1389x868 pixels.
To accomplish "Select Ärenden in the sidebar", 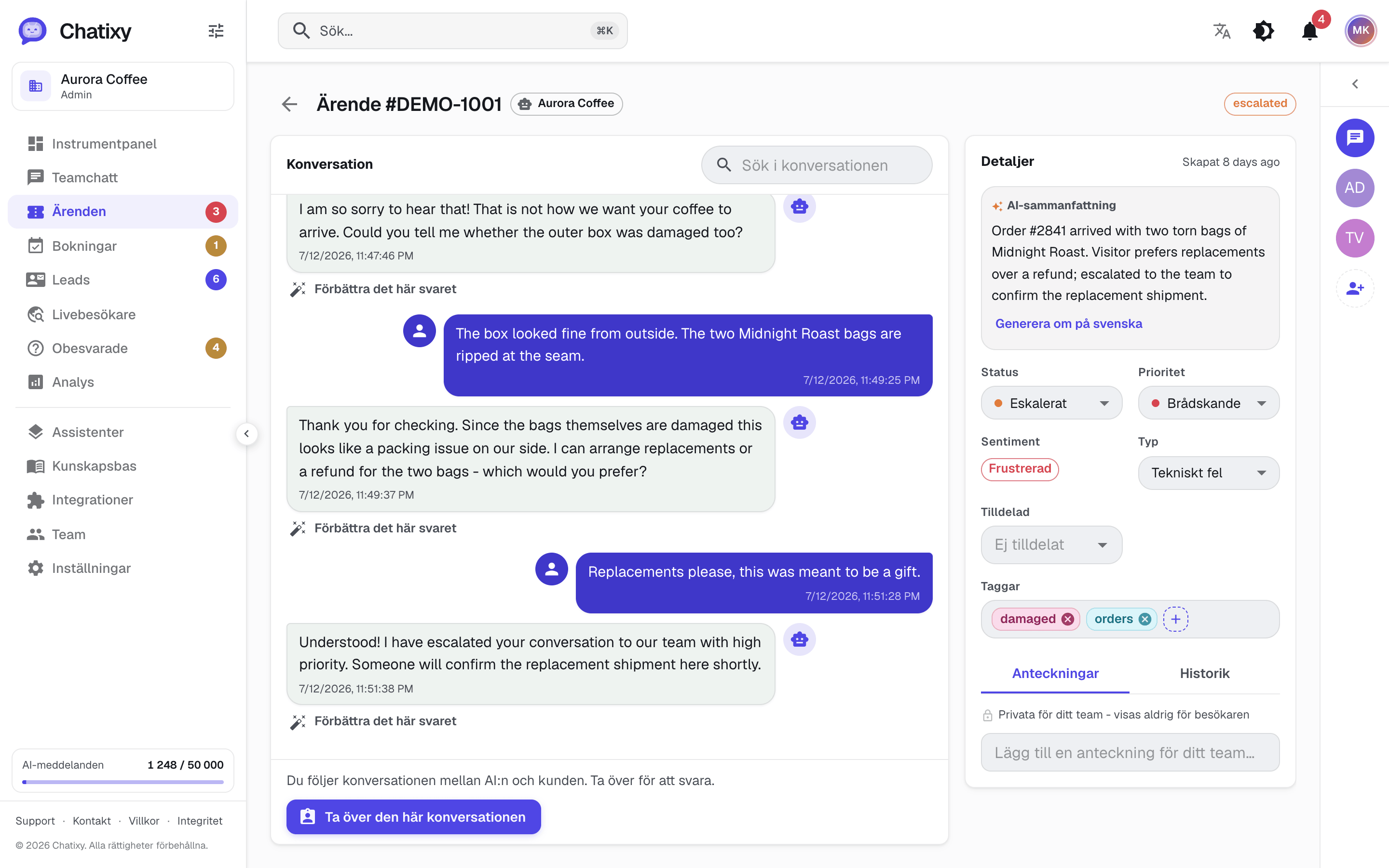I will coord(123,211).
